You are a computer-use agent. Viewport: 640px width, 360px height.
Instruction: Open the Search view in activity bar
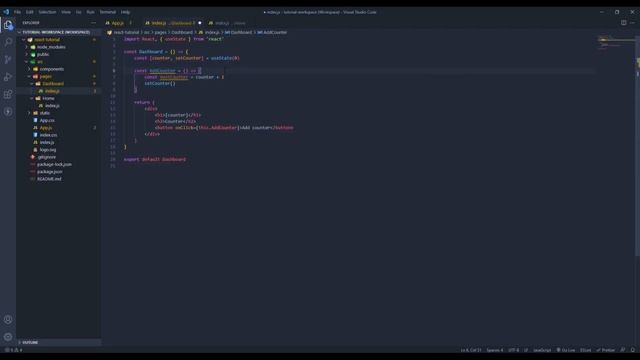tap(8, 42)
